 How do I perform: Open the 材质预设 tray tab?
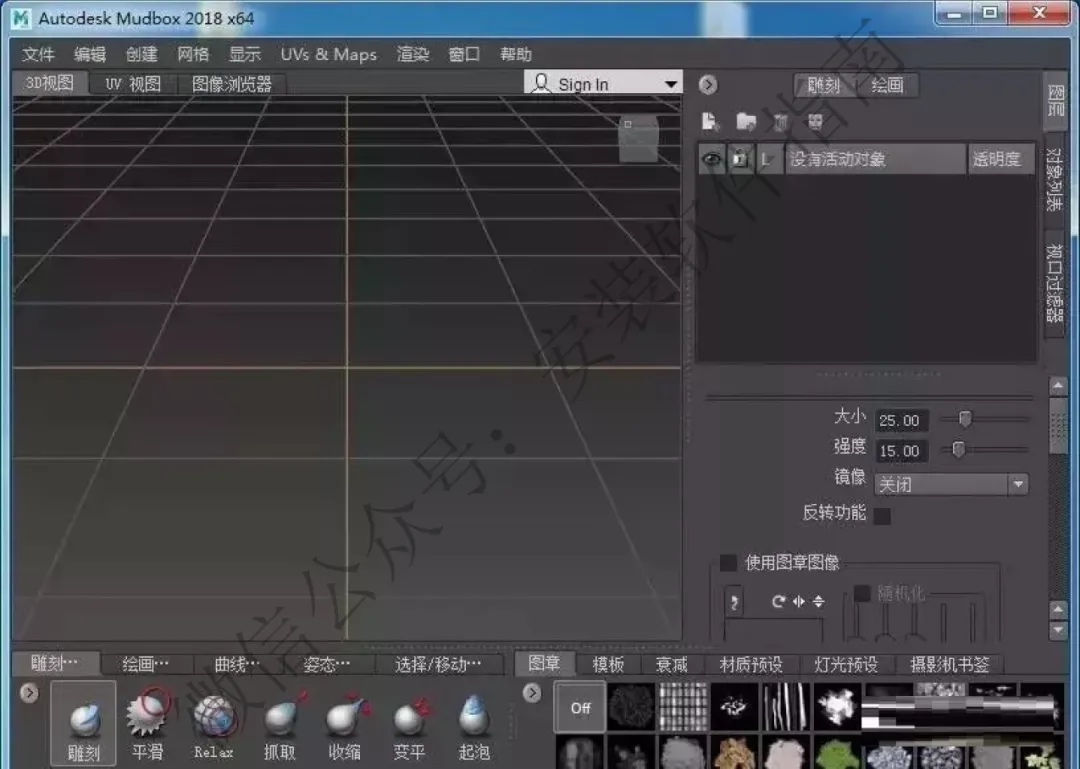[751, 665]
